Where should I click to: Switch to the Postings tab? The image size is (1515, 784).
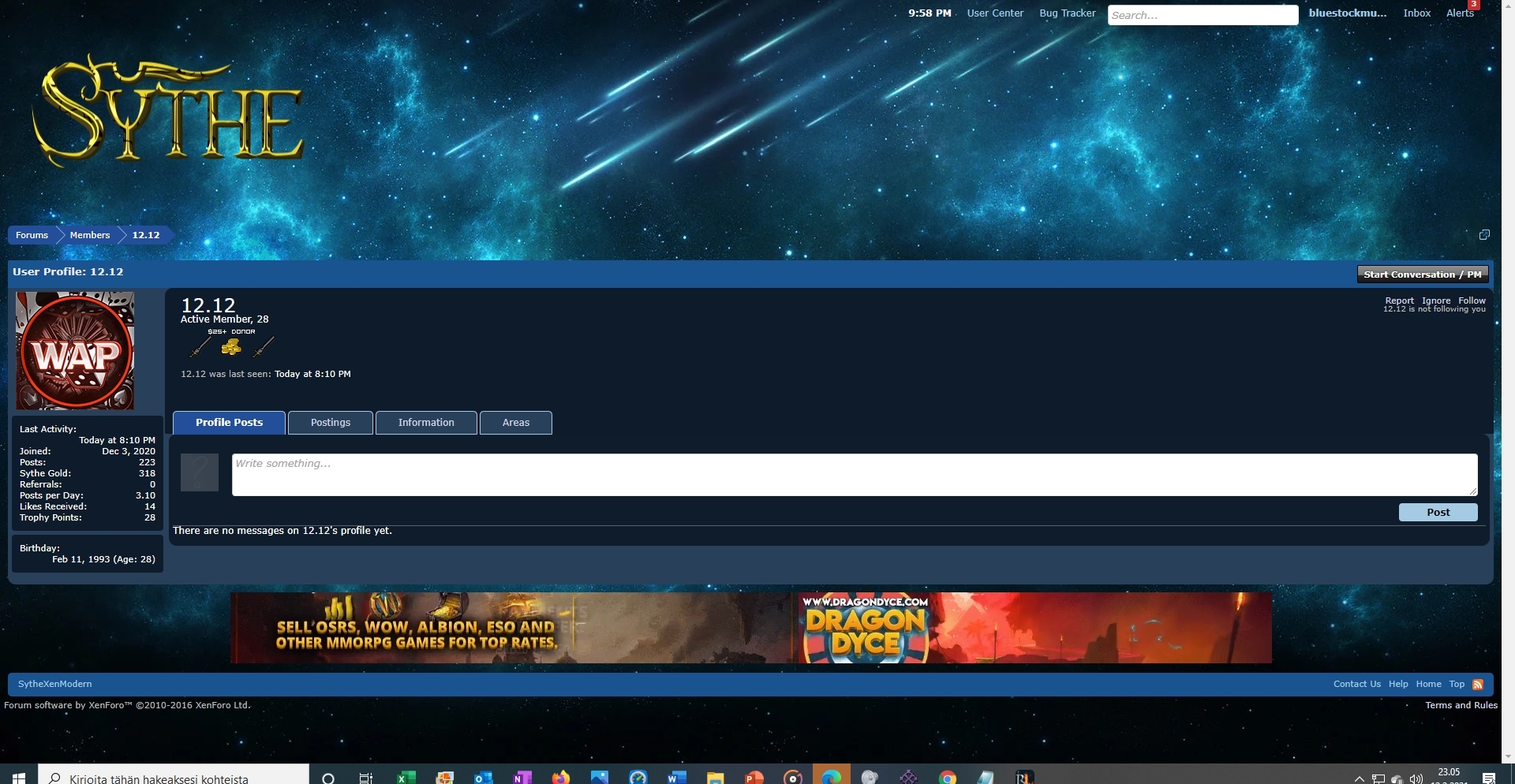click(331, 423)
